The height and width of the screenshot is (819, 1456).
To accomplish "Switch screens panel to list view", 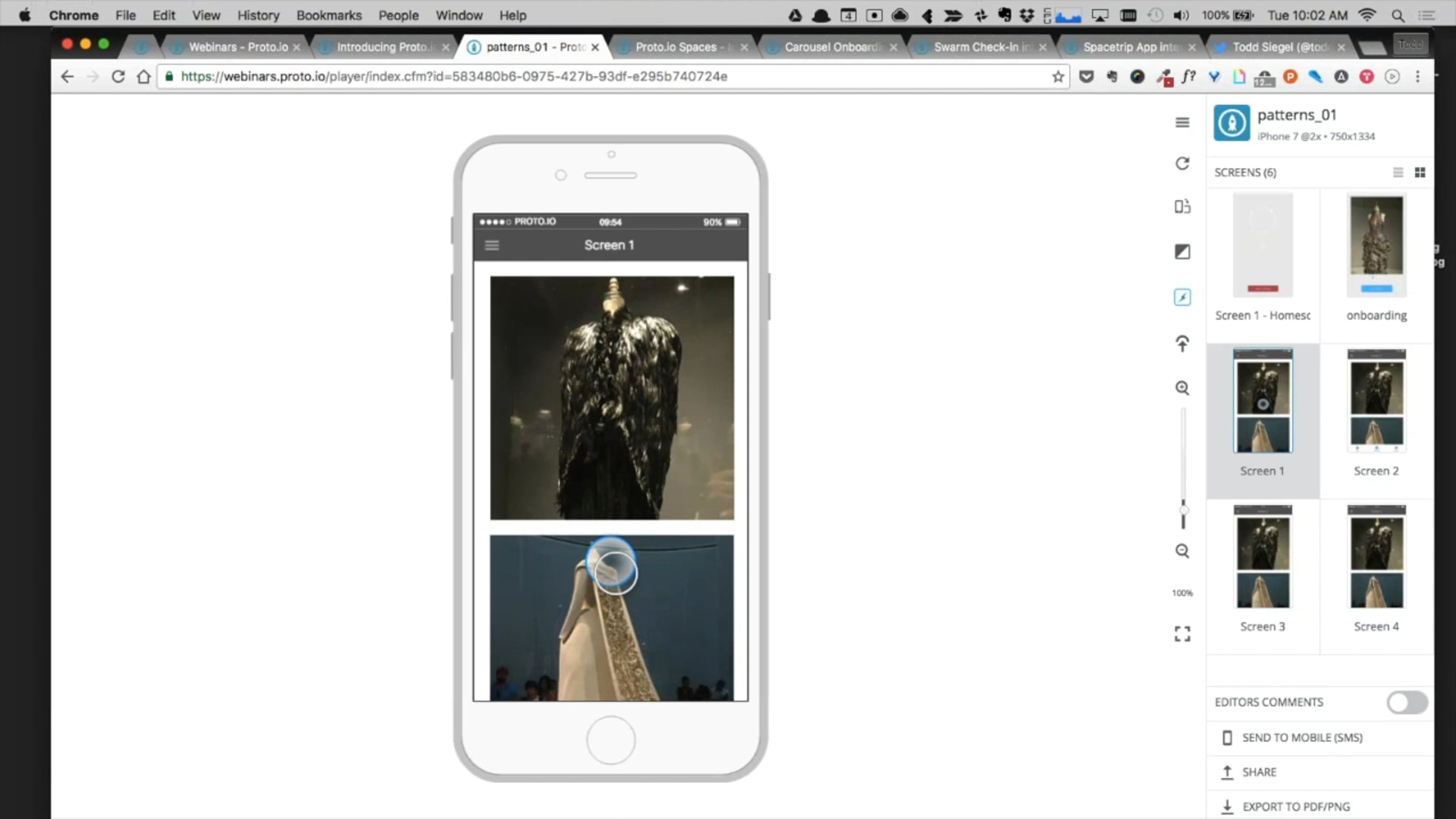I will coord(1398,173).
